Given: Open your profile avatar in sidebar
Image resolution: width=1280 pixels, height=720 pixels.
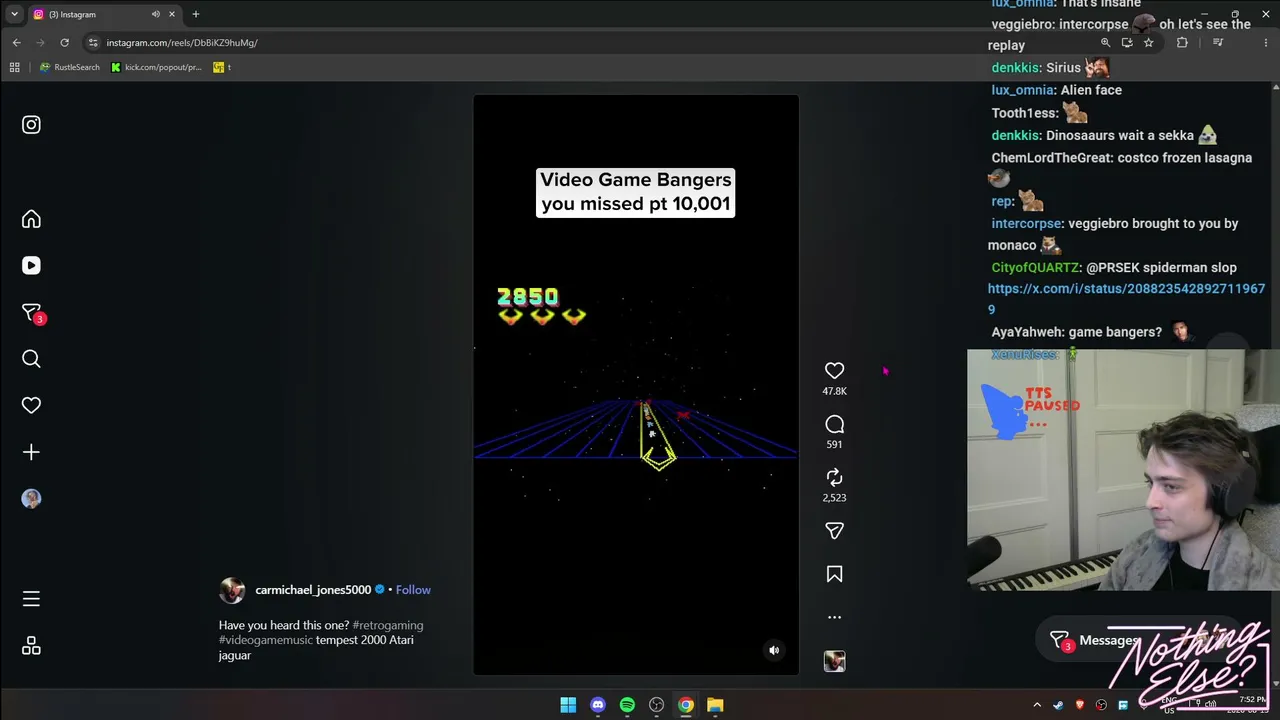Looking at the screenshot, I should [31, 498].
